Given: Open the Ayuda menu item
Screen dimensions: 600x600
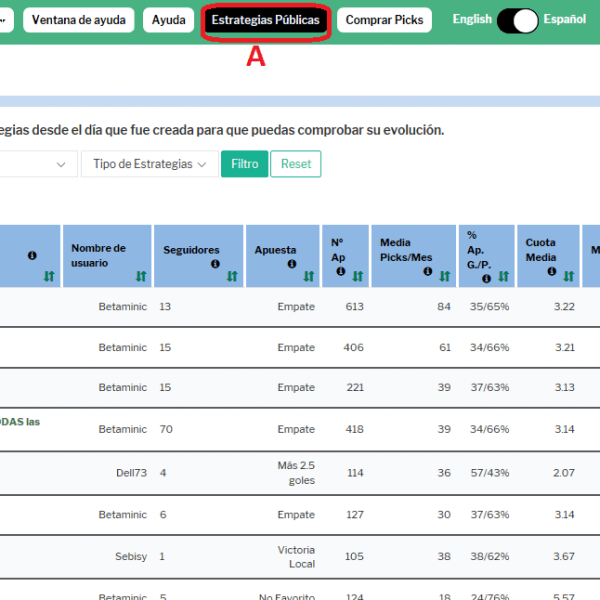Looking at the screenshot, I should pos(168,20).
